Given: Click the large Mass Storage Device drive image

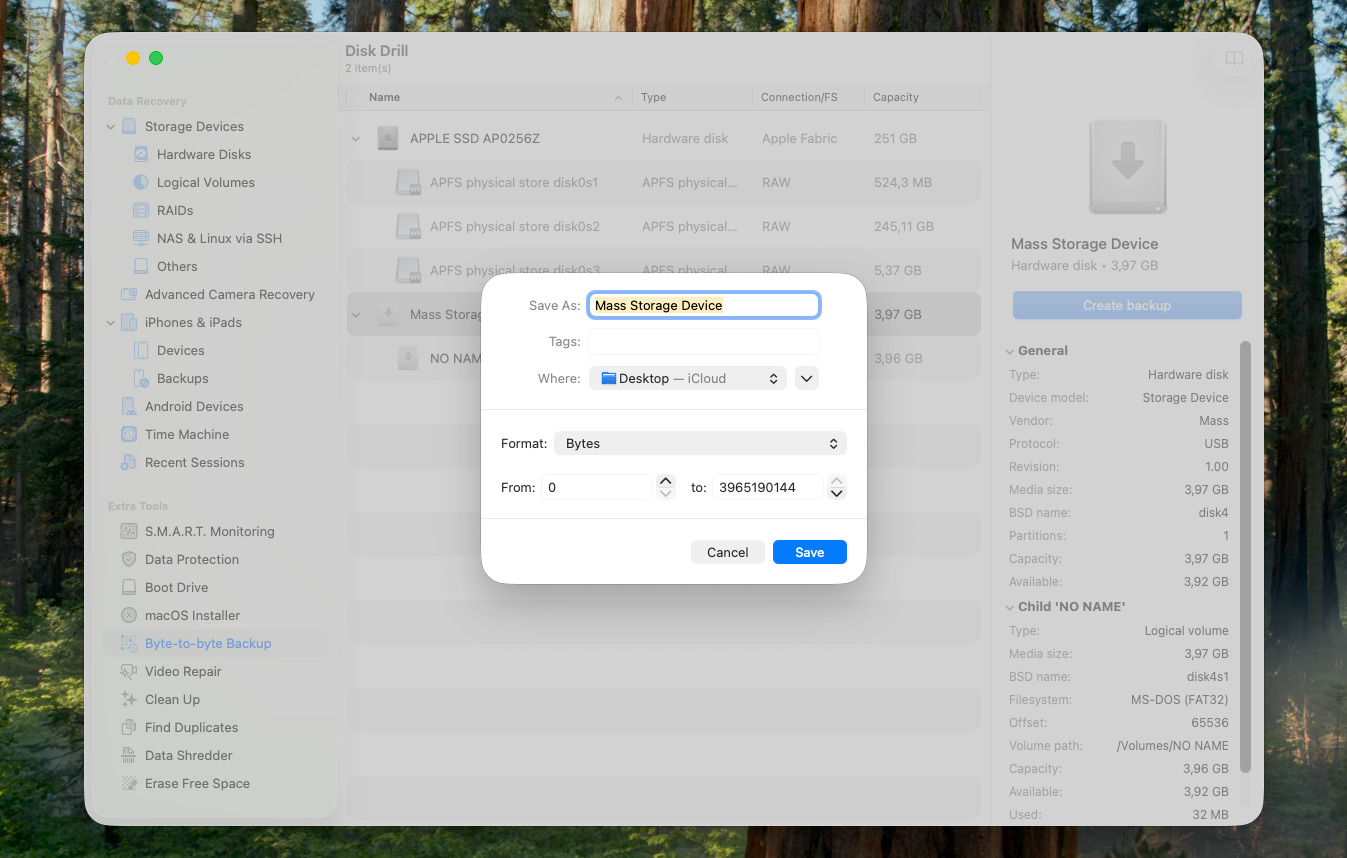Looking at the screenshot, I should coord(1127,168).
